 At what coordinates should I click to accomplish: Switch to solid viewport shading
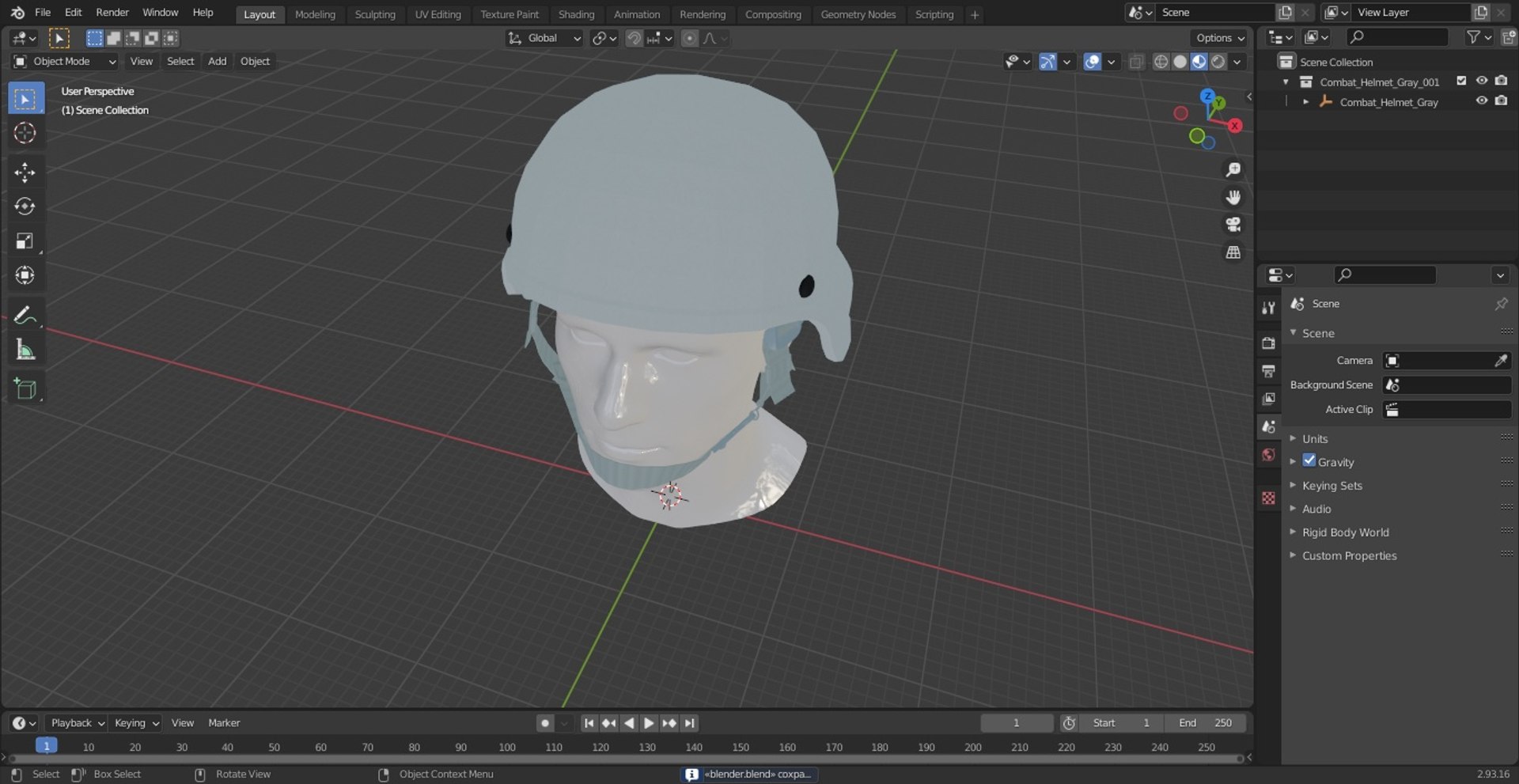click(1180, 62)
